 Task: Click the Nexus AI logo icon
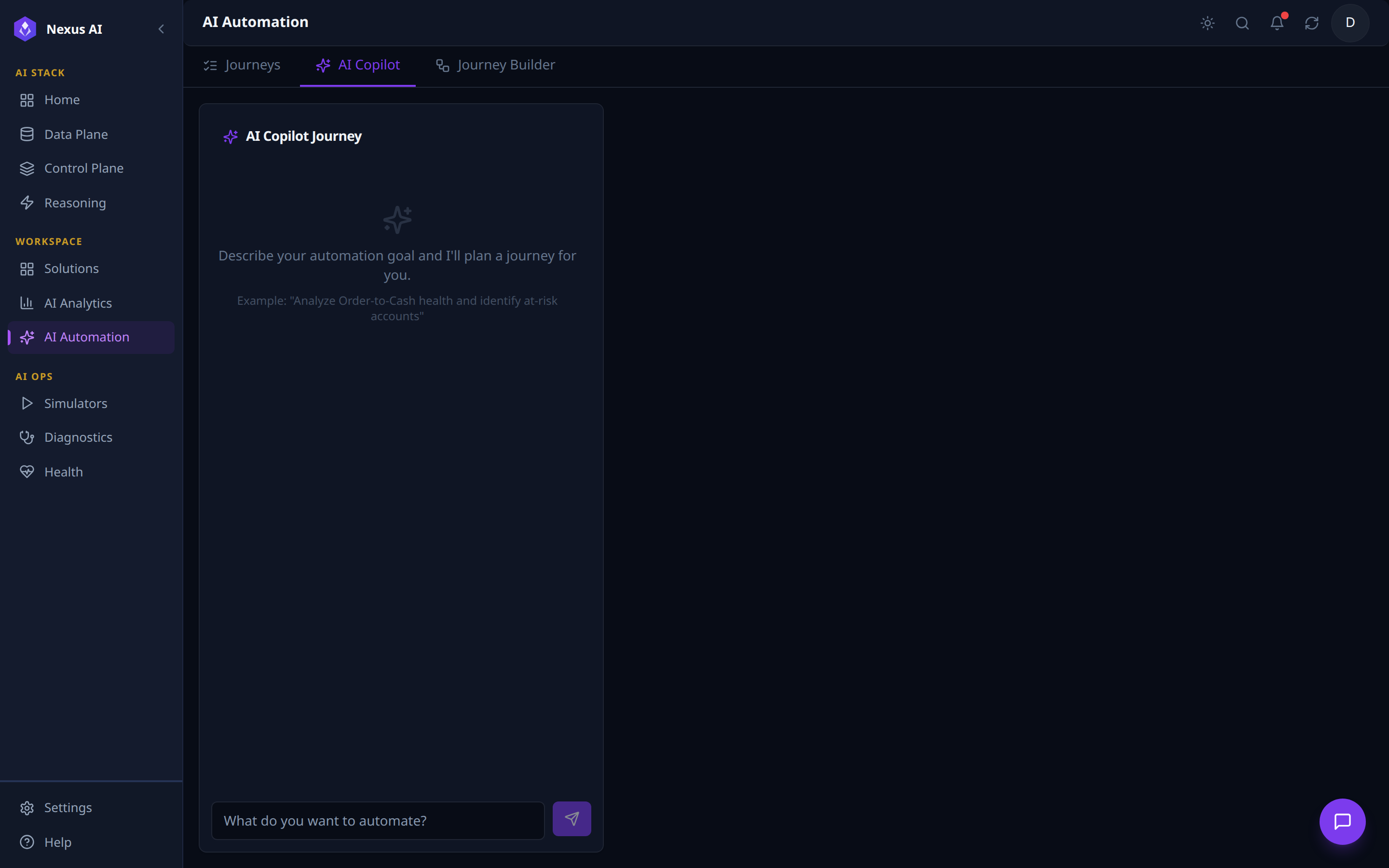click(x=25, y=29)
